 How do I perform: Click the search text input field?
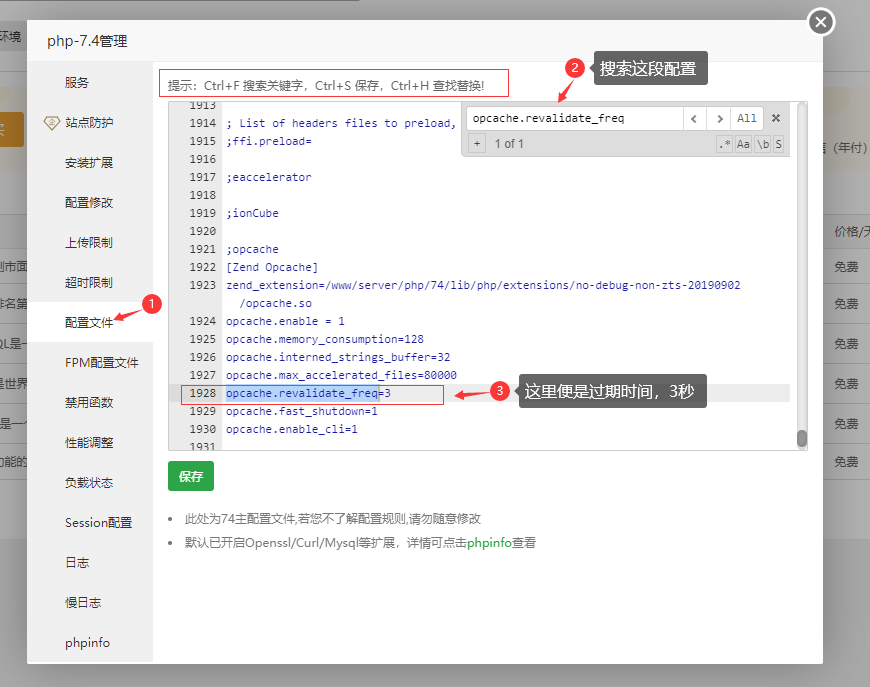574,118
